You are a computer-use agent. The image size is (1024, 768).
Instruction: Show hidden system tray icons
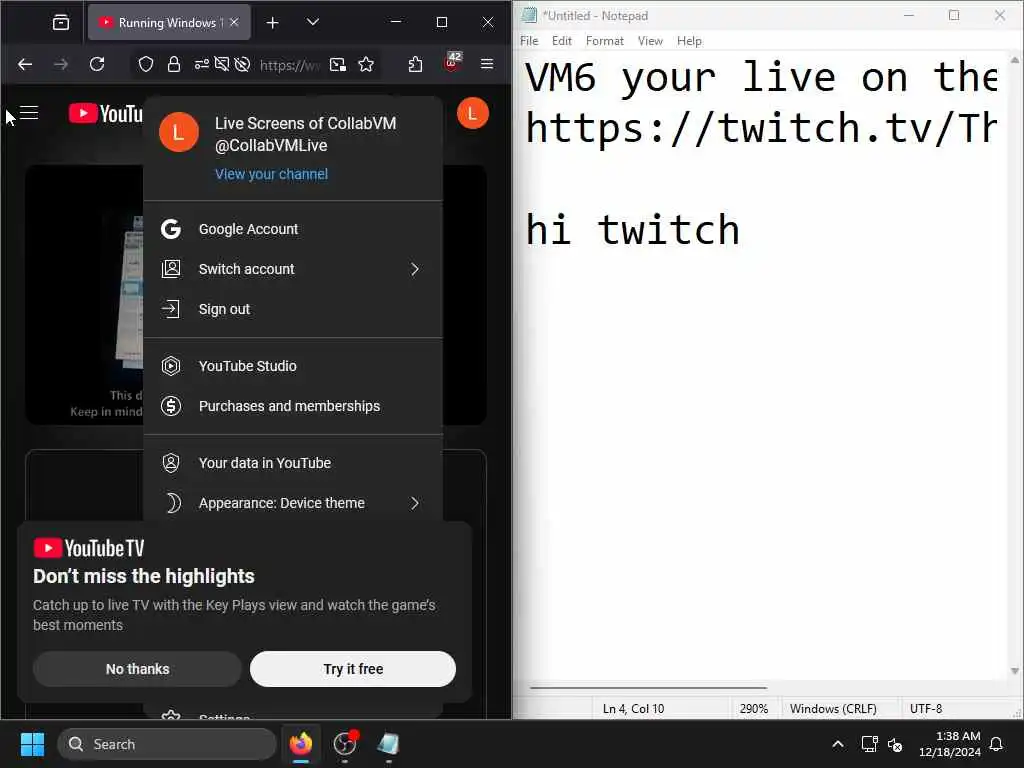[x=837, y=744]
